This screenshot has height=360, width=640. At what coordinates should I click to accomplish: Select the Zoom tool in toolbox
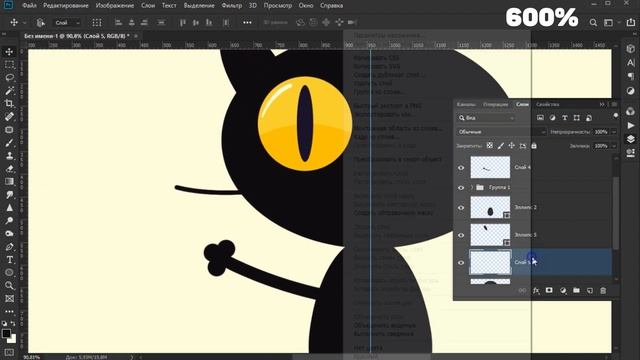tap(9, 286)
